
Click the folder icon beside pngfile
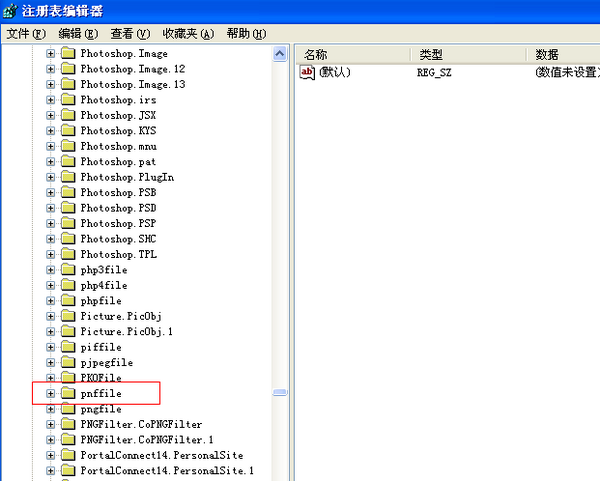(x=68, y=409)
